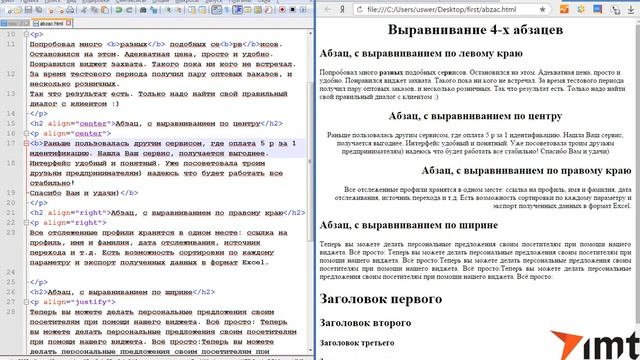
Task: Toggle the Show All Characters icon
Action: tap(227, 9)
